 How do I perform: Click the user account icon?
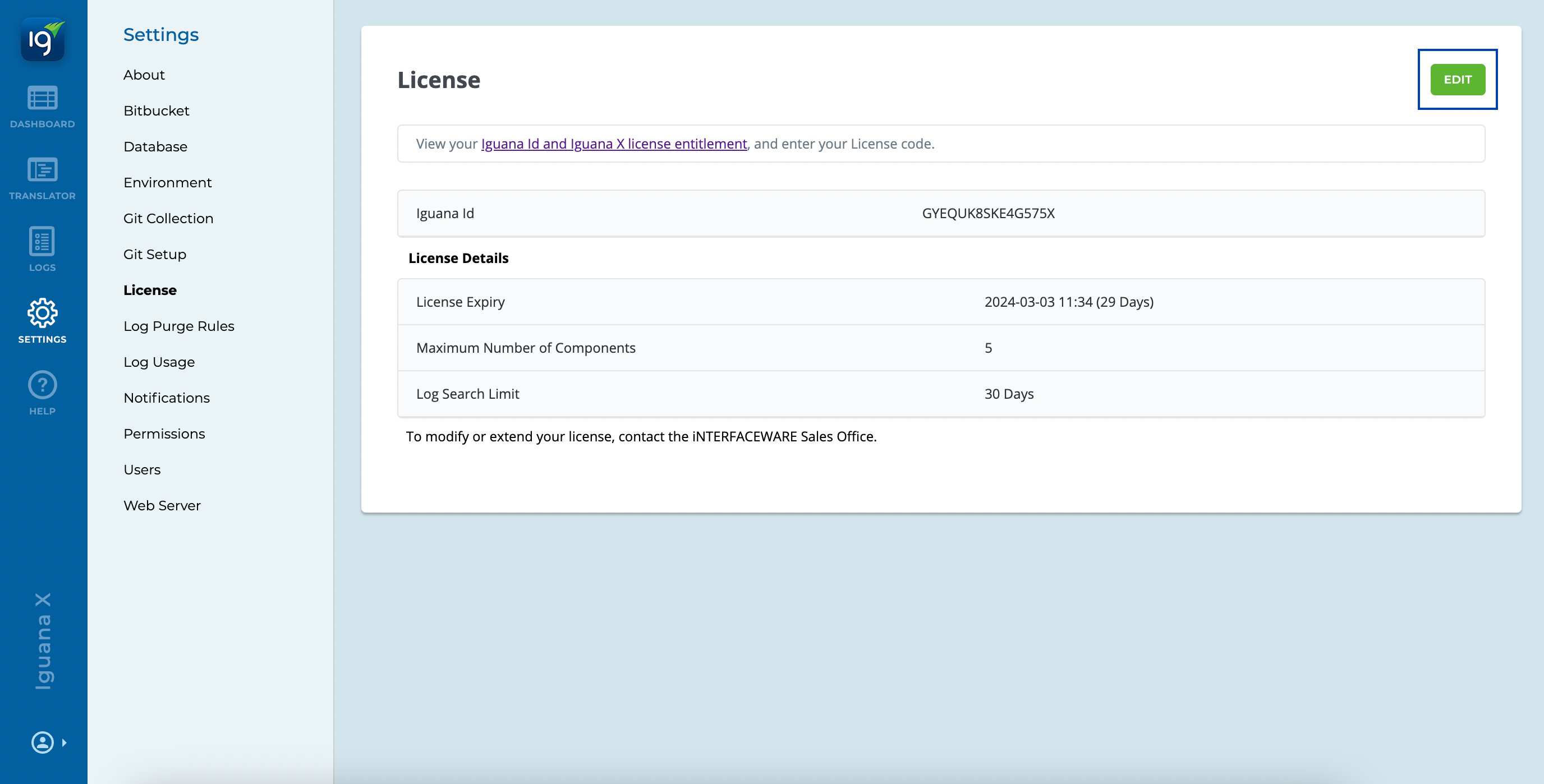point(43,742)
